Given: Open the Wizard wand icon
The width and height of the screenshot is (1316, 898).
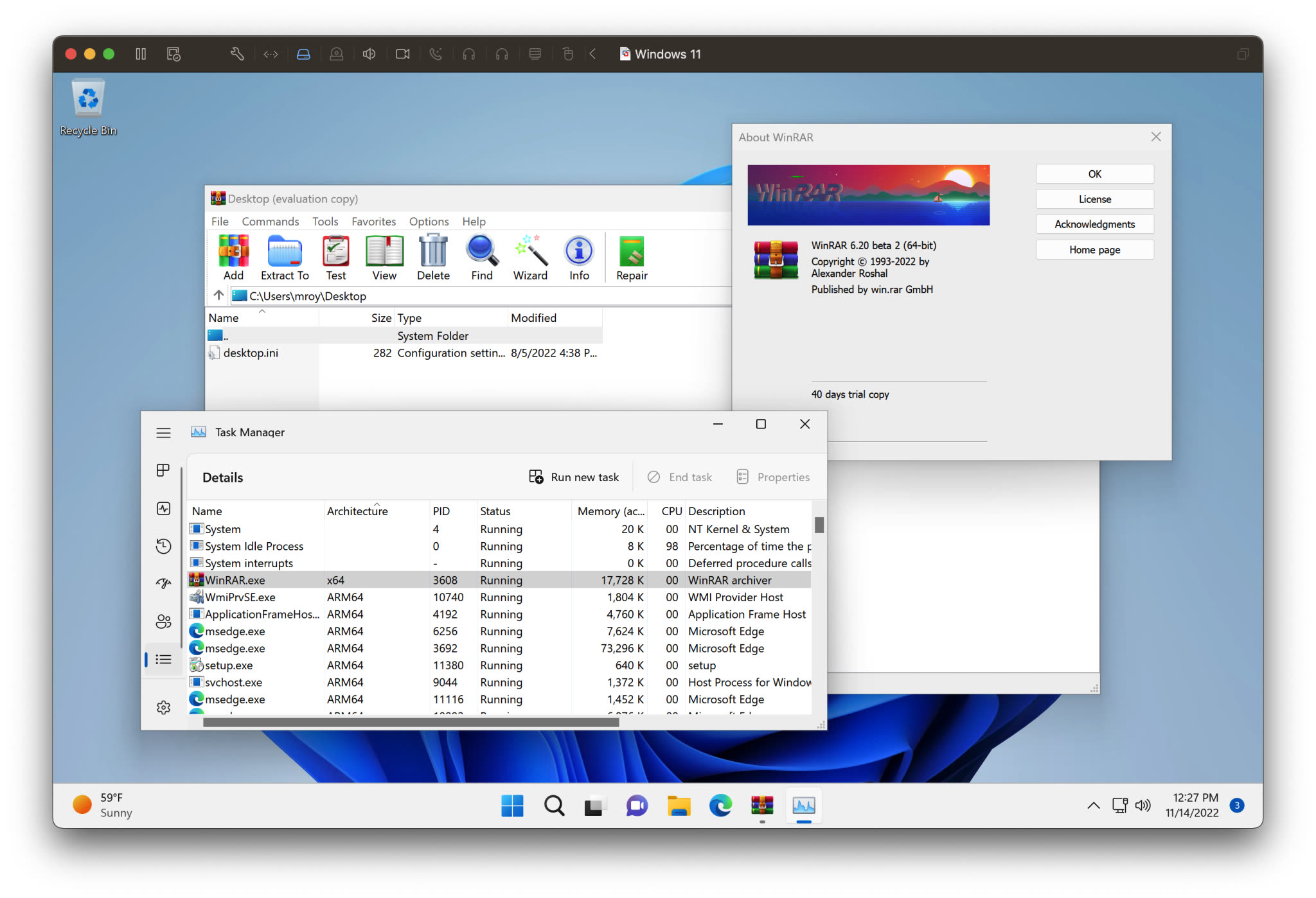Looking at the screenshot, I should (530, 258).
